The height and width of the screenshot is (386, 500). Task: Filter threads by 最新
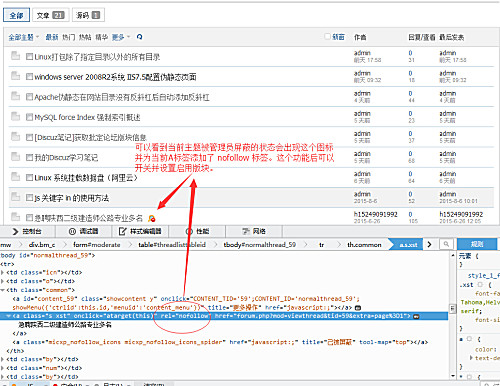pos(52,37)
